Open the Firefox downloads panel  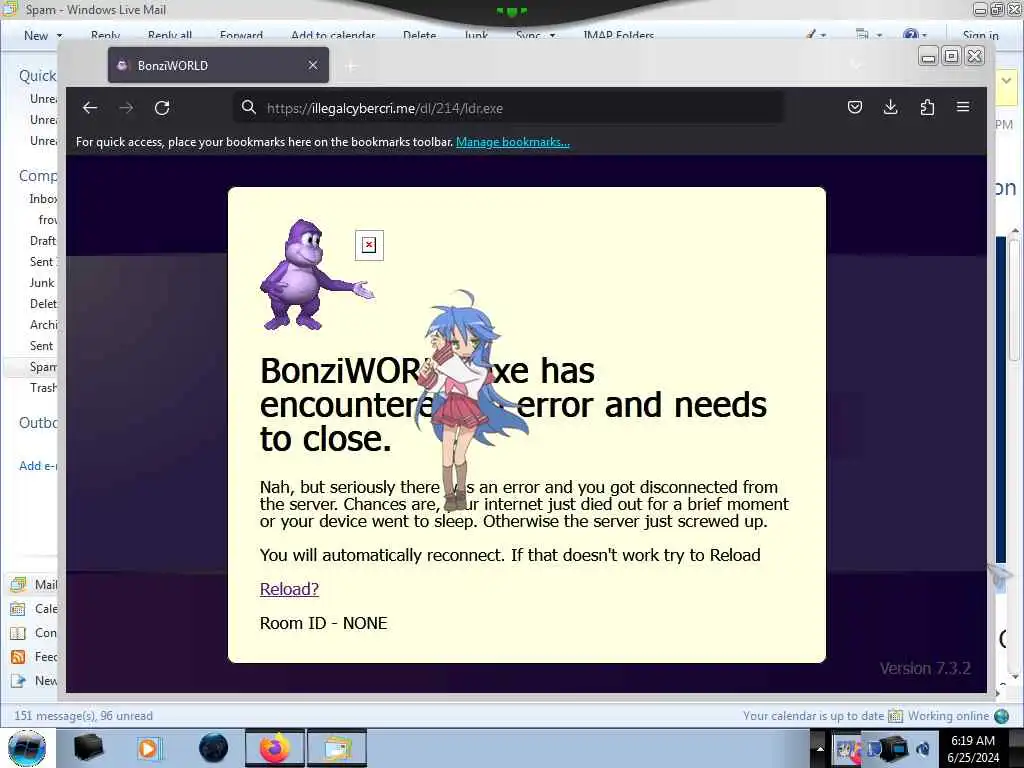click(x=890, y=107)
